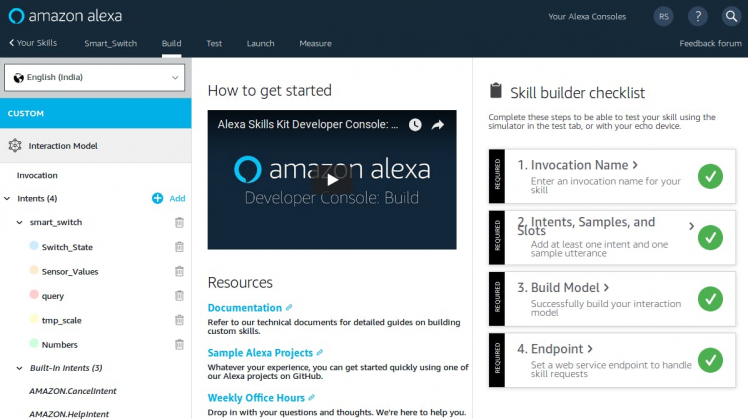Click the red query color dot

[x=34, y=294]
